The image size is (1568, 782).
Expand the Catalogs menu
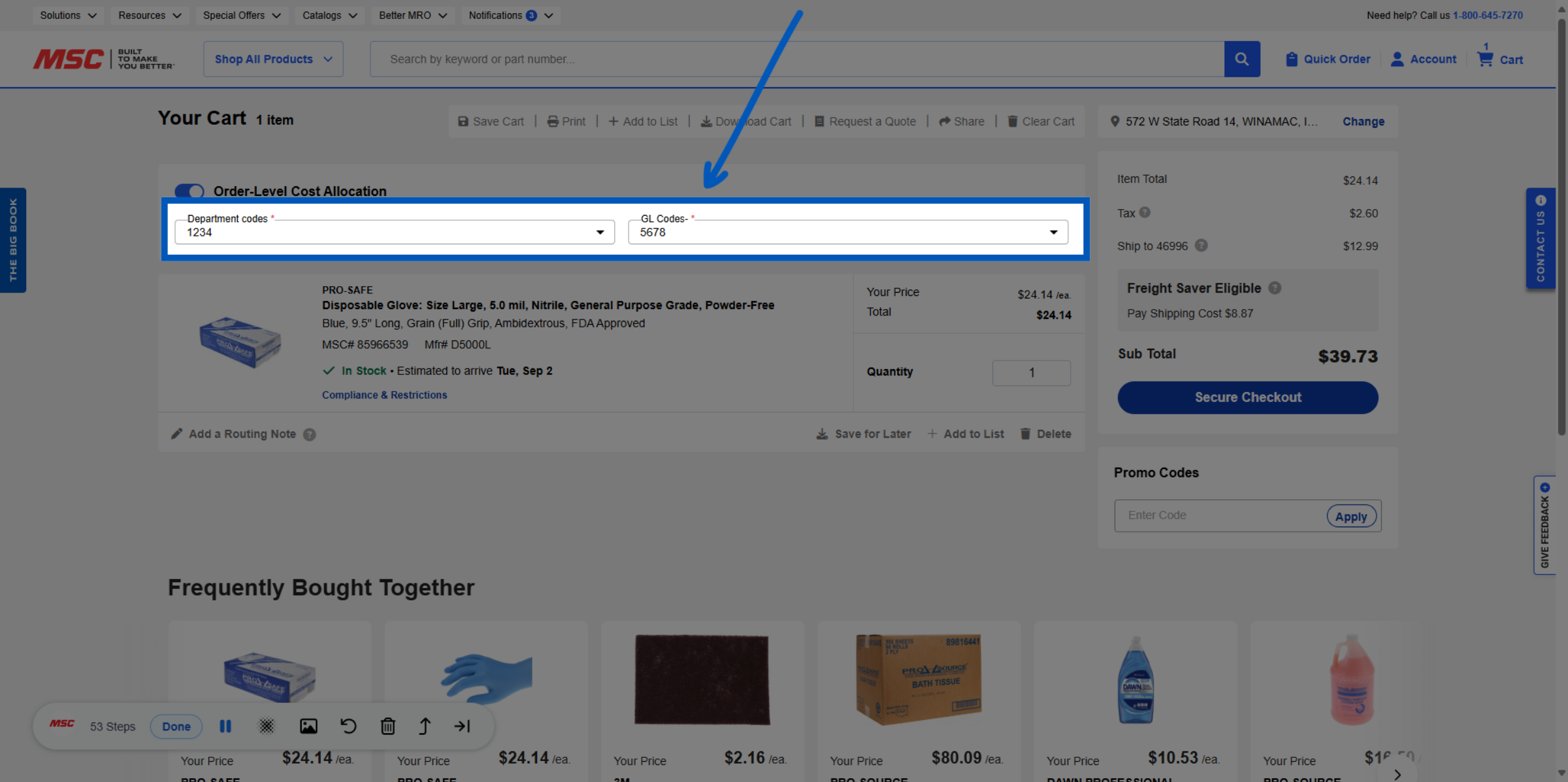coord(329,15)
